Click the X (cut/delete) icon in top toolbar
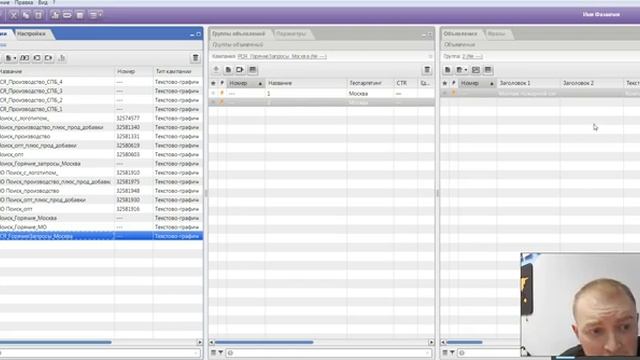The image size is (640, 360). coord(13,15)
